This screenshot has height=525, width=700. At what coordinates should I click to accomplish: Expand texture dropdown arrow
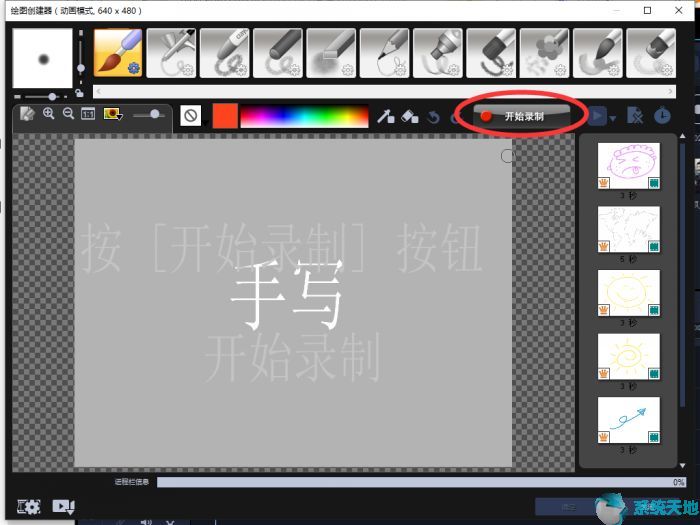[205, 122]
